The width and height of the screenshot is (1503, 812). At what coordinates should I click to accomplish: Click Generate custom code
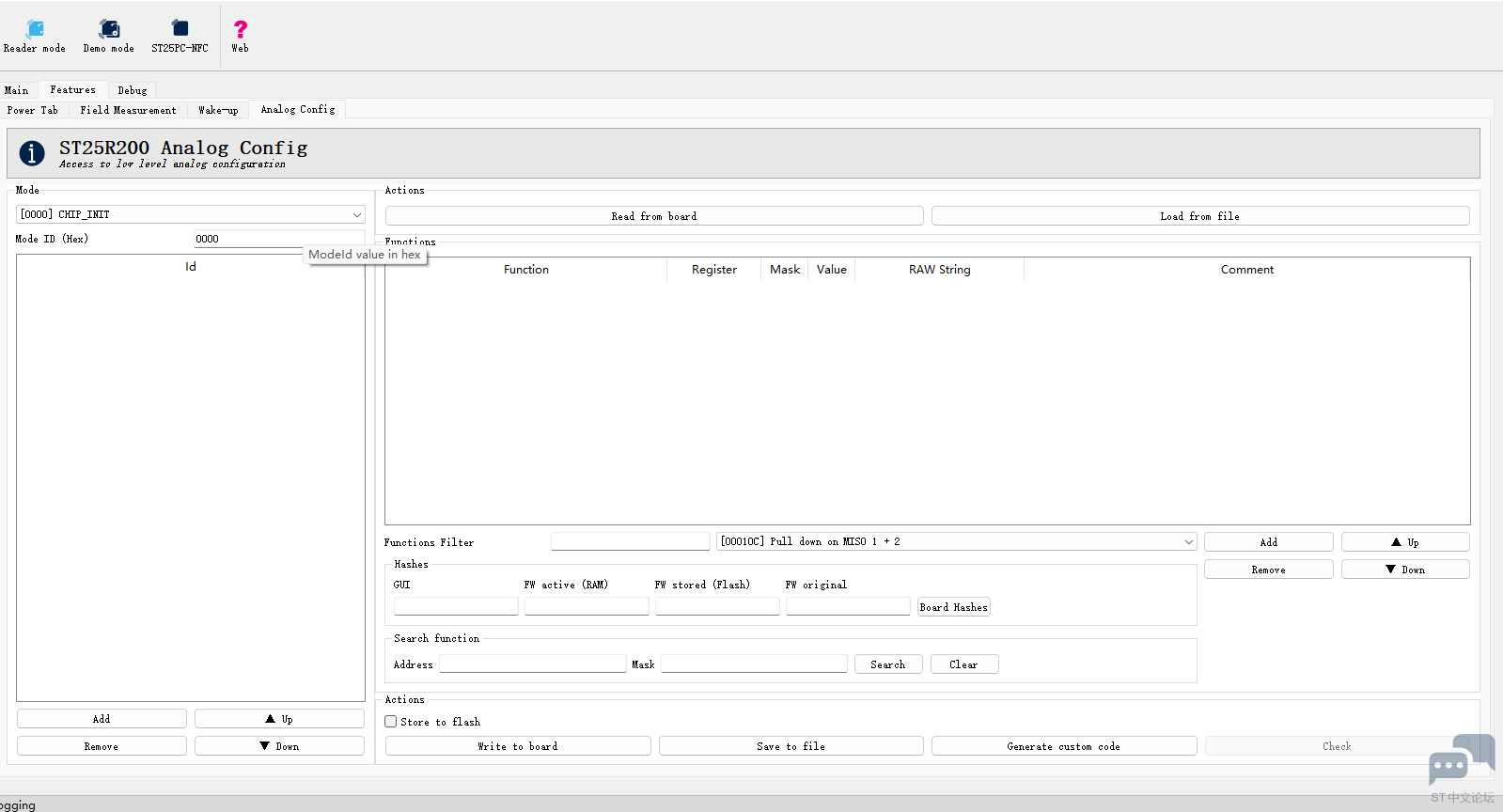[x=1064, y=746]
